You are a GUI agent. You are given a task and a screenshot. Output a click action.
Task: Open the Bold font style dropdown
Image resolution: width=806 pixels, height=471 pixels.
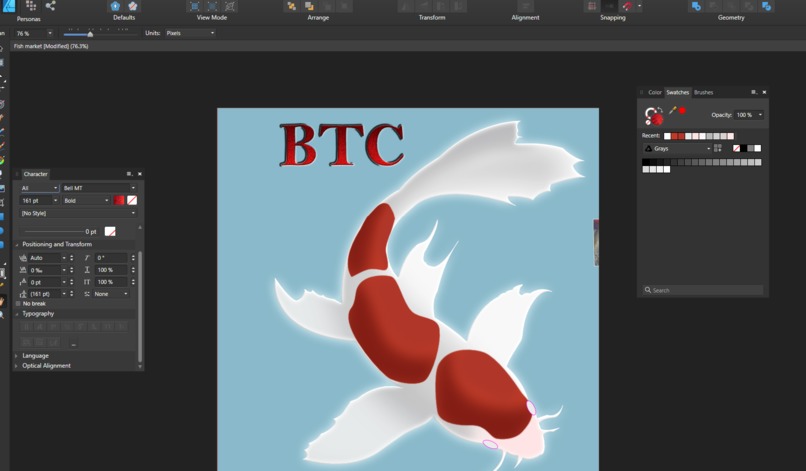click(86, 201)
